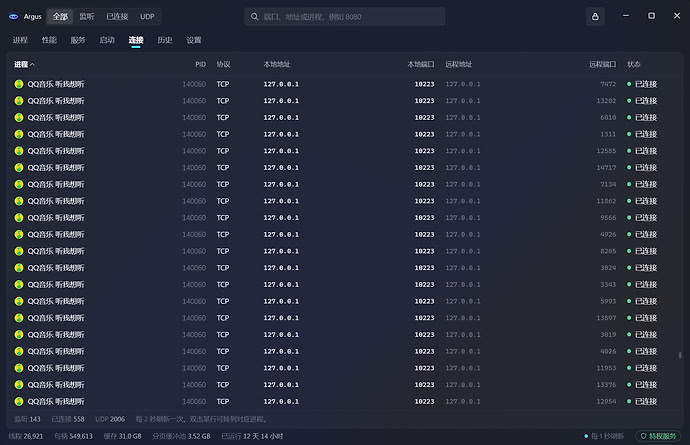Click QQ音乐 icon in row with remote port 13376
The image size is (690, 445).
point(18,385)
